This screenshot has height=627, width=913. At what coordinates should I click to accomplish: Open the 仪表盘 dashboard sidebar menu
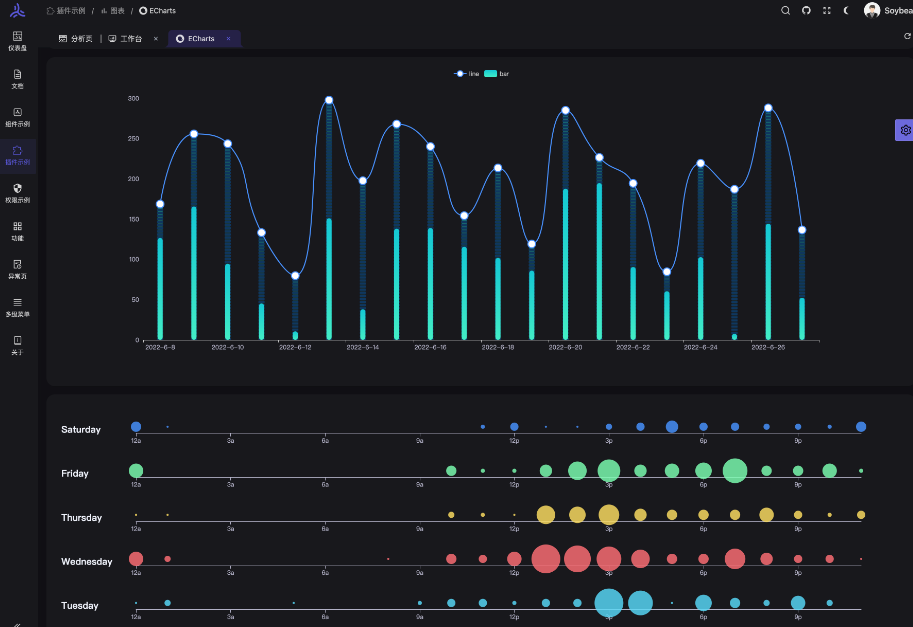(x=17, y=41)
